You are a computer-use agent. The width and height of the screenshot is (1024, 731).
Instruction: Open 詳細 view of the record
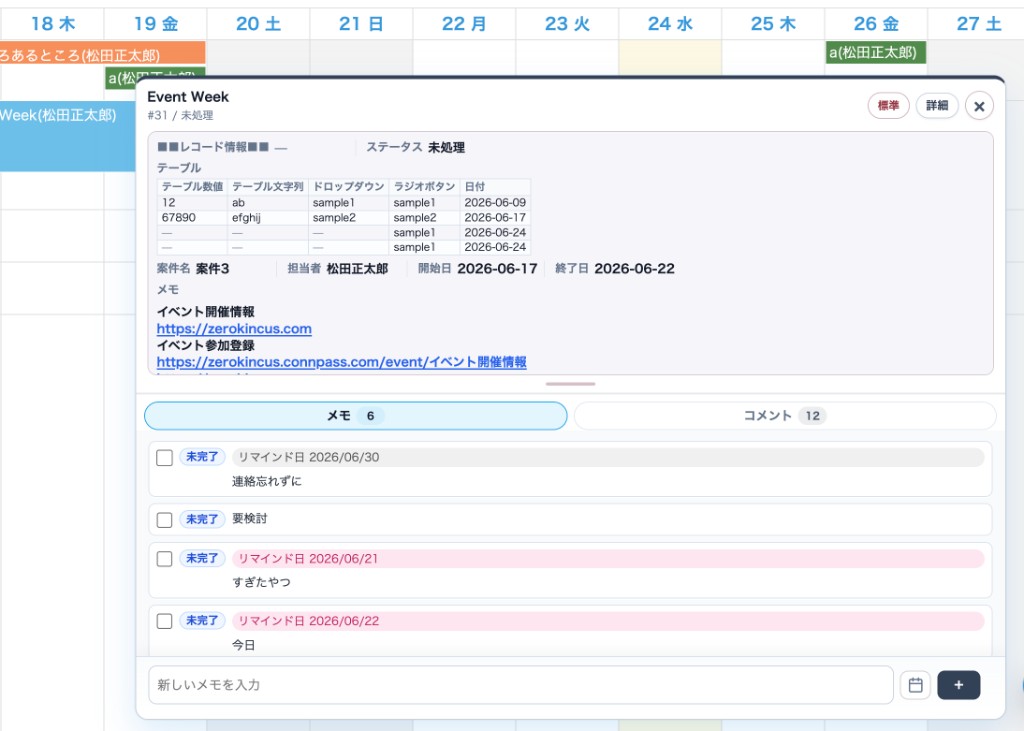tap(936, 105)
